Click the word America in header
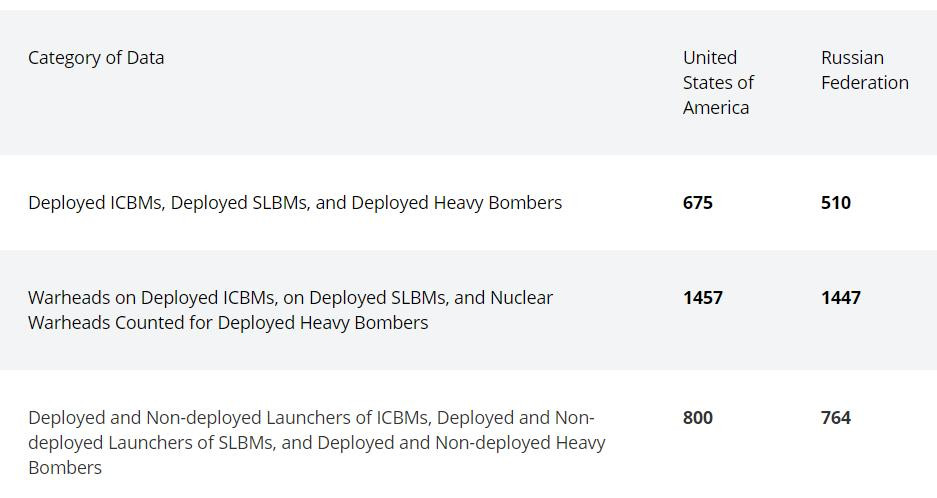The width and height of the screenshot is (937, 498). [716, 108]
